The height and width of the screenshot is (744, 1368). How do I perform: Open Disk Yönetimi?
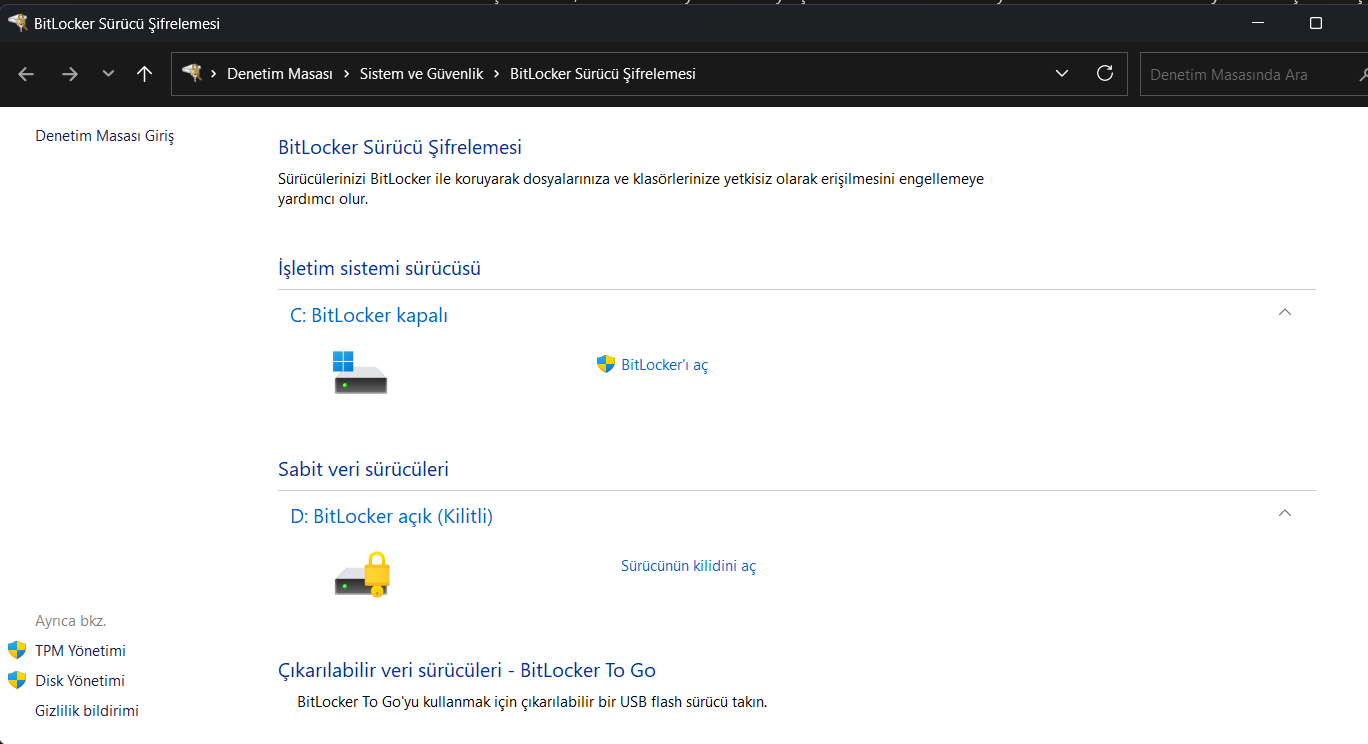[80, 681]
